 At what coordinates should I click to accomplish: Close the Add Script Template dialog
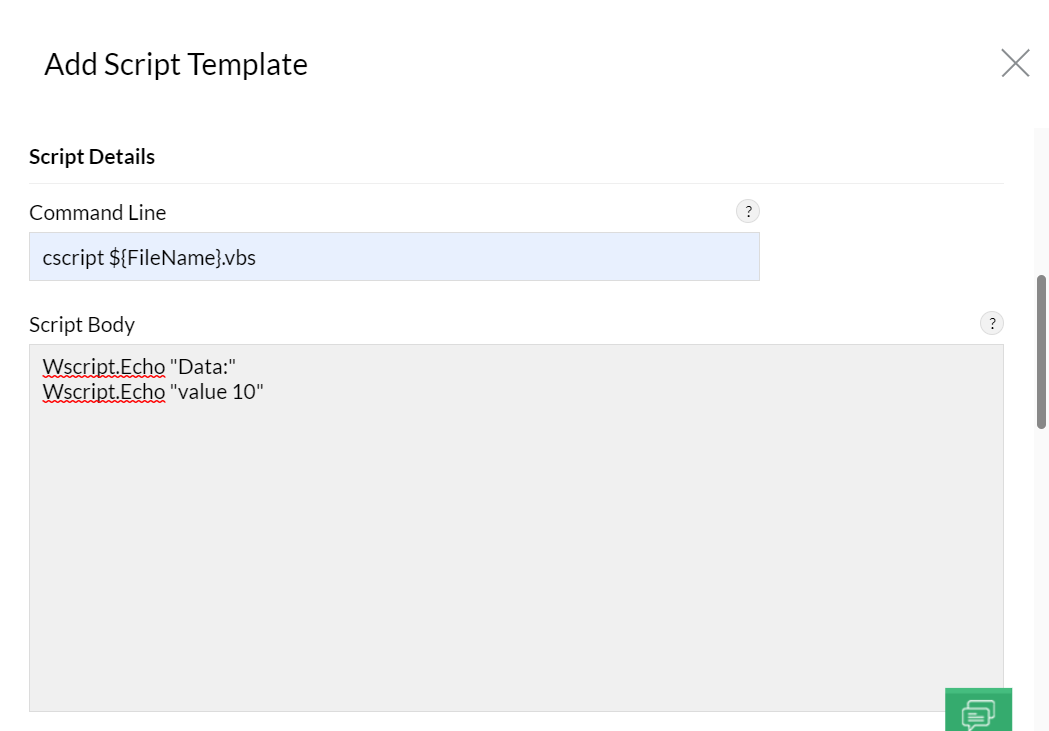1015,64
